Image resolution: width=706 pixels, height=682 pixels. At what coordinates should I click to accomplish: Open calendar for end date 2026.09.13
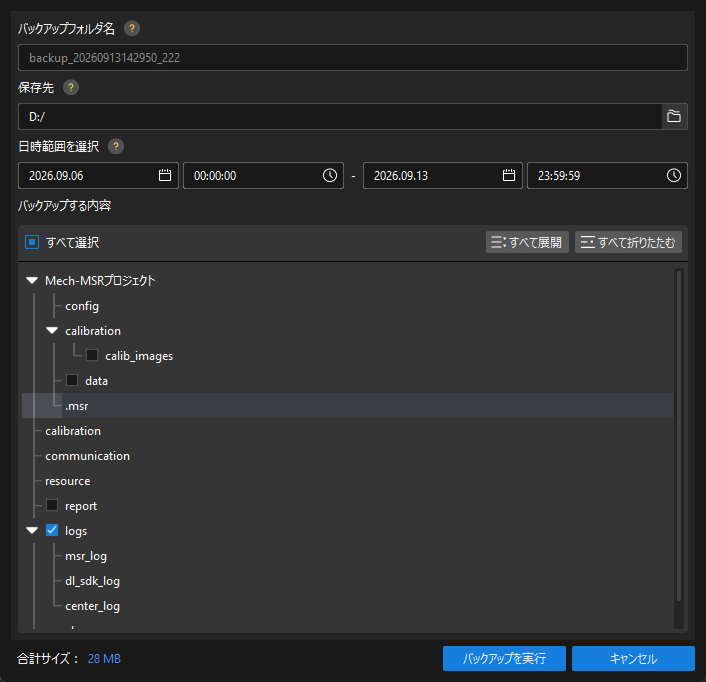click(x=509, y=175)
